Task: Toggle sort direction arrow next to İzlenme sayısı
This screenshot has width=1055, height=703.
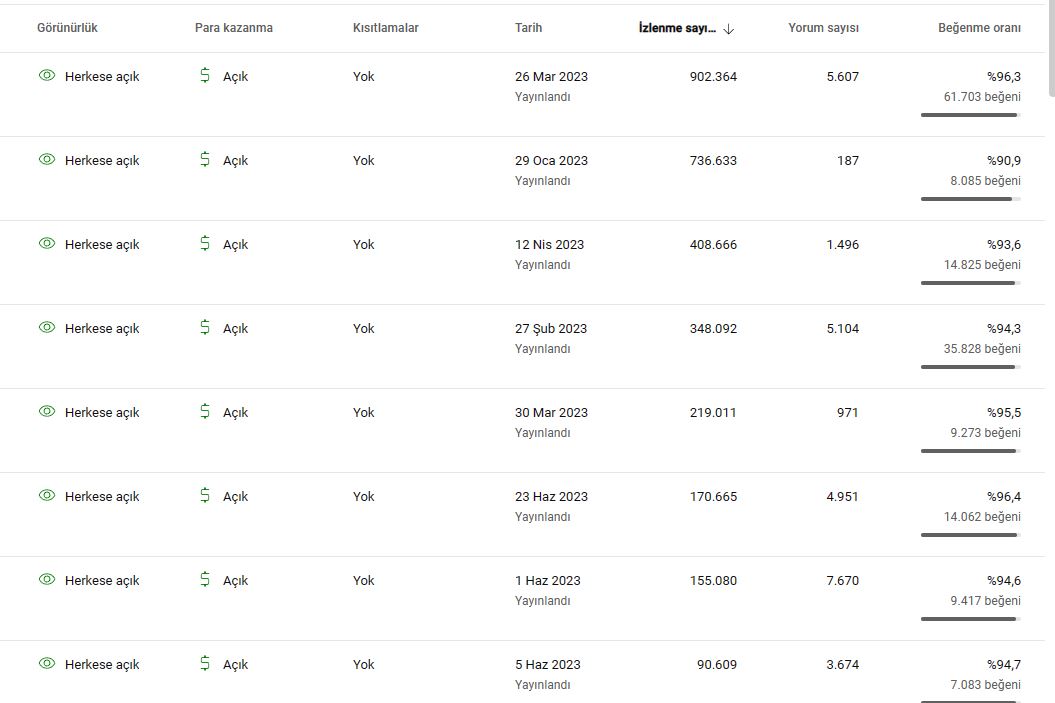Action: click(729, 29)
